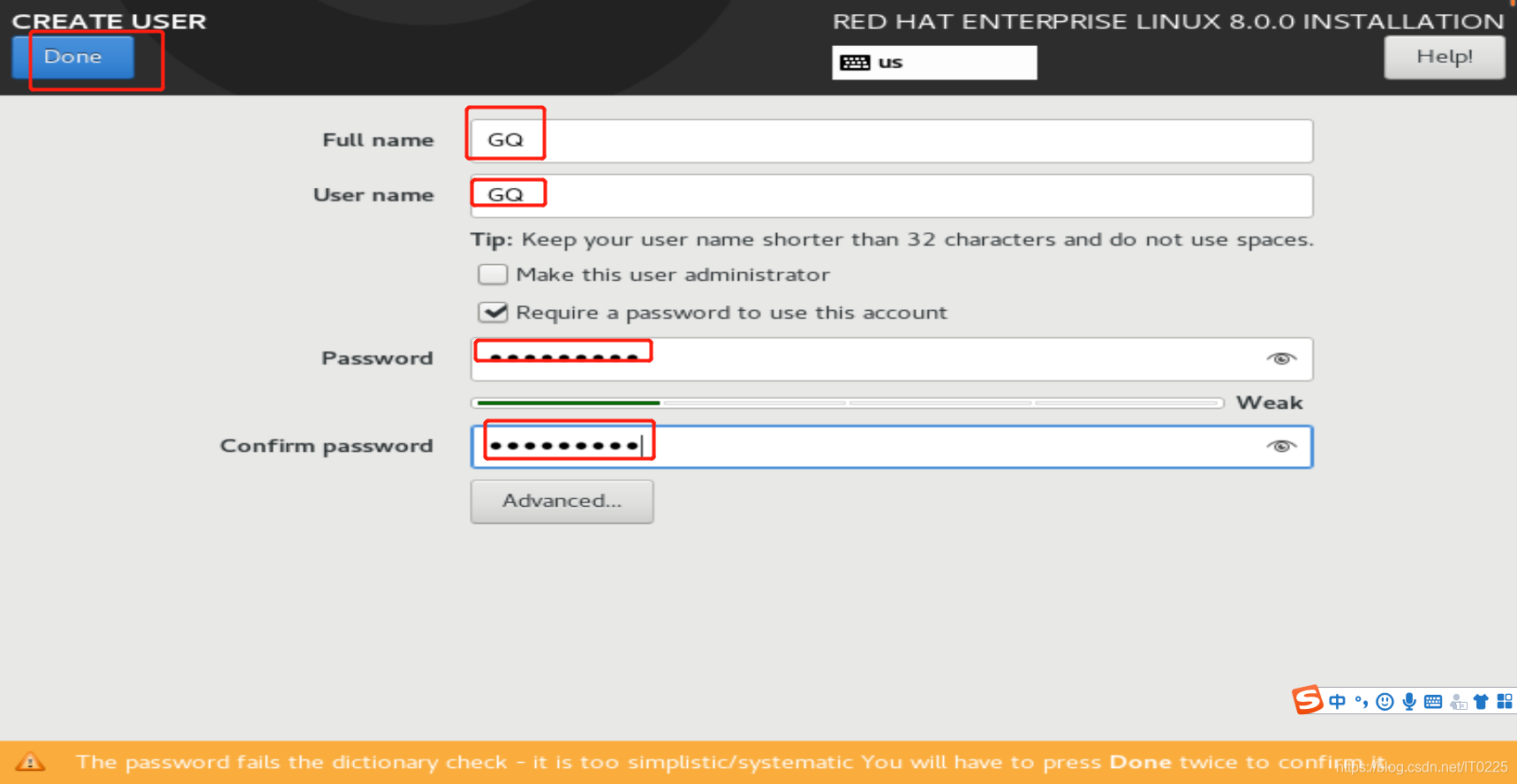Screen dimensions: 1517x784
Task: Activate the microphone voice input icon
Action: (x=1409, y=702)
